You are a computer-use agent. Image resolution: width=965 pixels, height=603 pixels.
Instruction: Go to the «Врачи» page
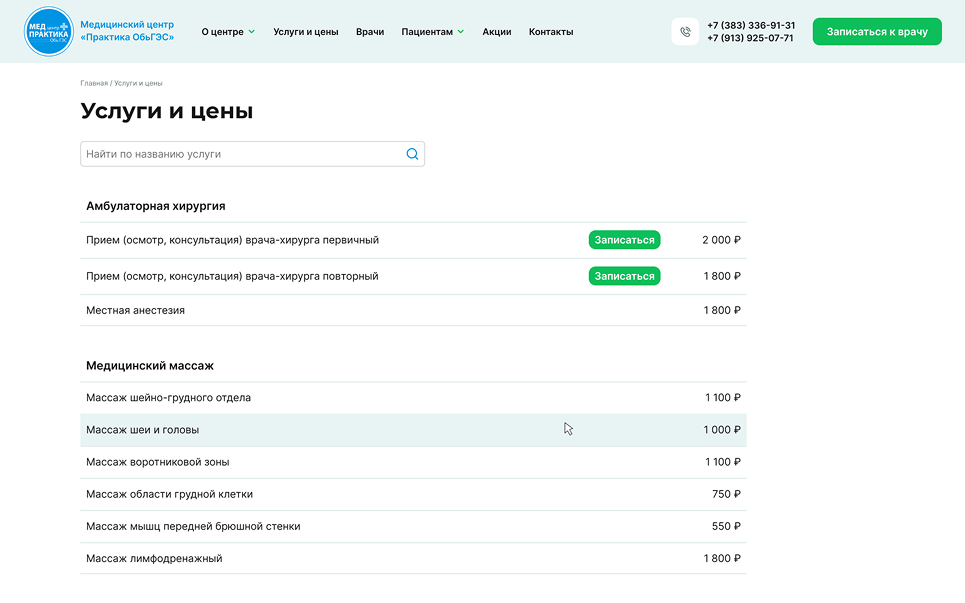coord(370,32)
